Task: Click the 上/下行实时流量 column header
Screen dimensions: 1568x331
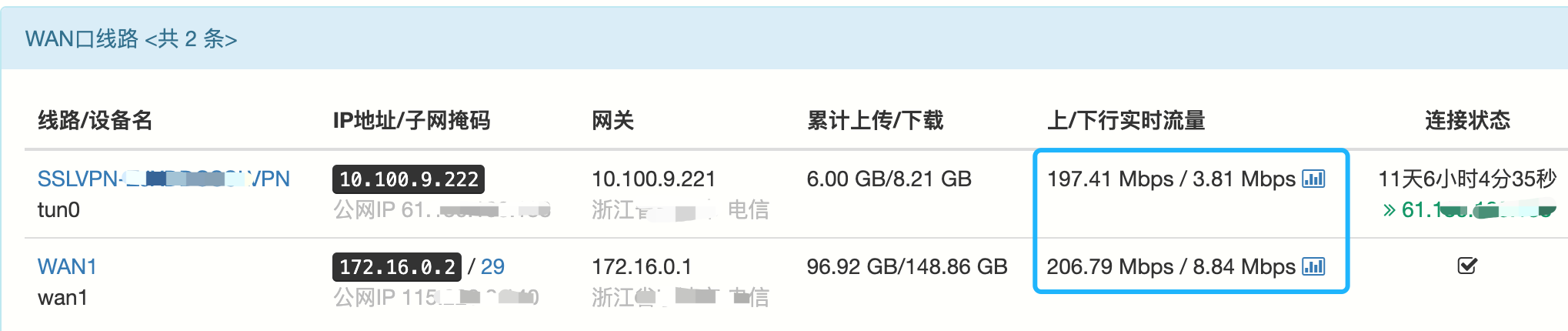Action: [x=1126, y=120]
